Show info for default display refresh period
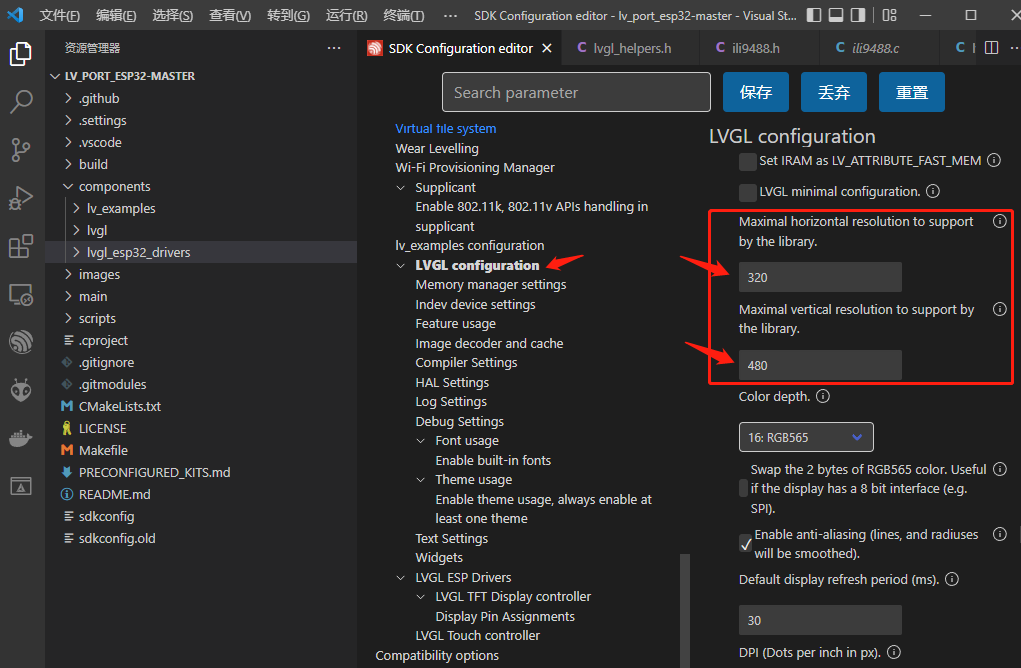Screen dimensions: 1021x668 pos(952,579)
